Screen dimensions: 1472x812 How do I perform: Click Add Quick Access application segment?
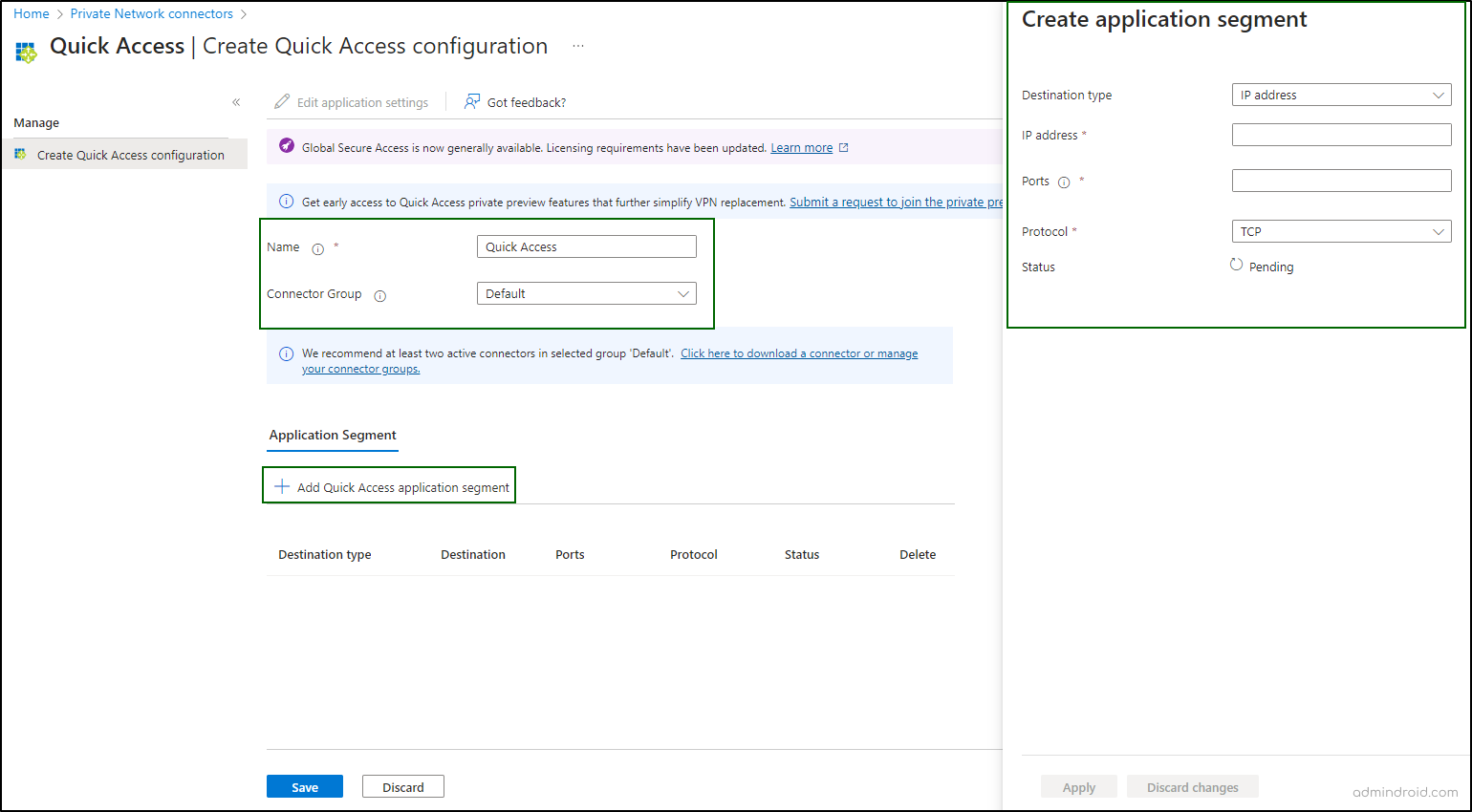[x=389, y=486]
